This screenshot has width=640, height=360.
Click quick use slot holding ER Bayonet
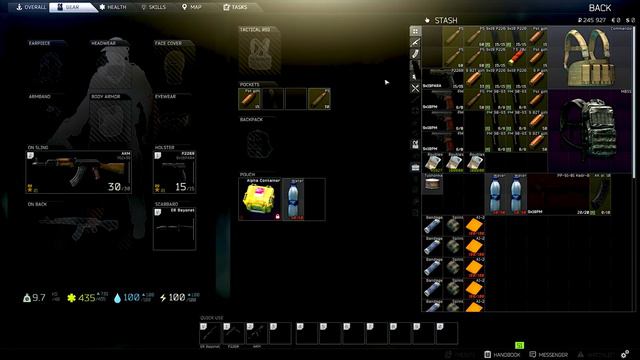[x=210, y=333]
